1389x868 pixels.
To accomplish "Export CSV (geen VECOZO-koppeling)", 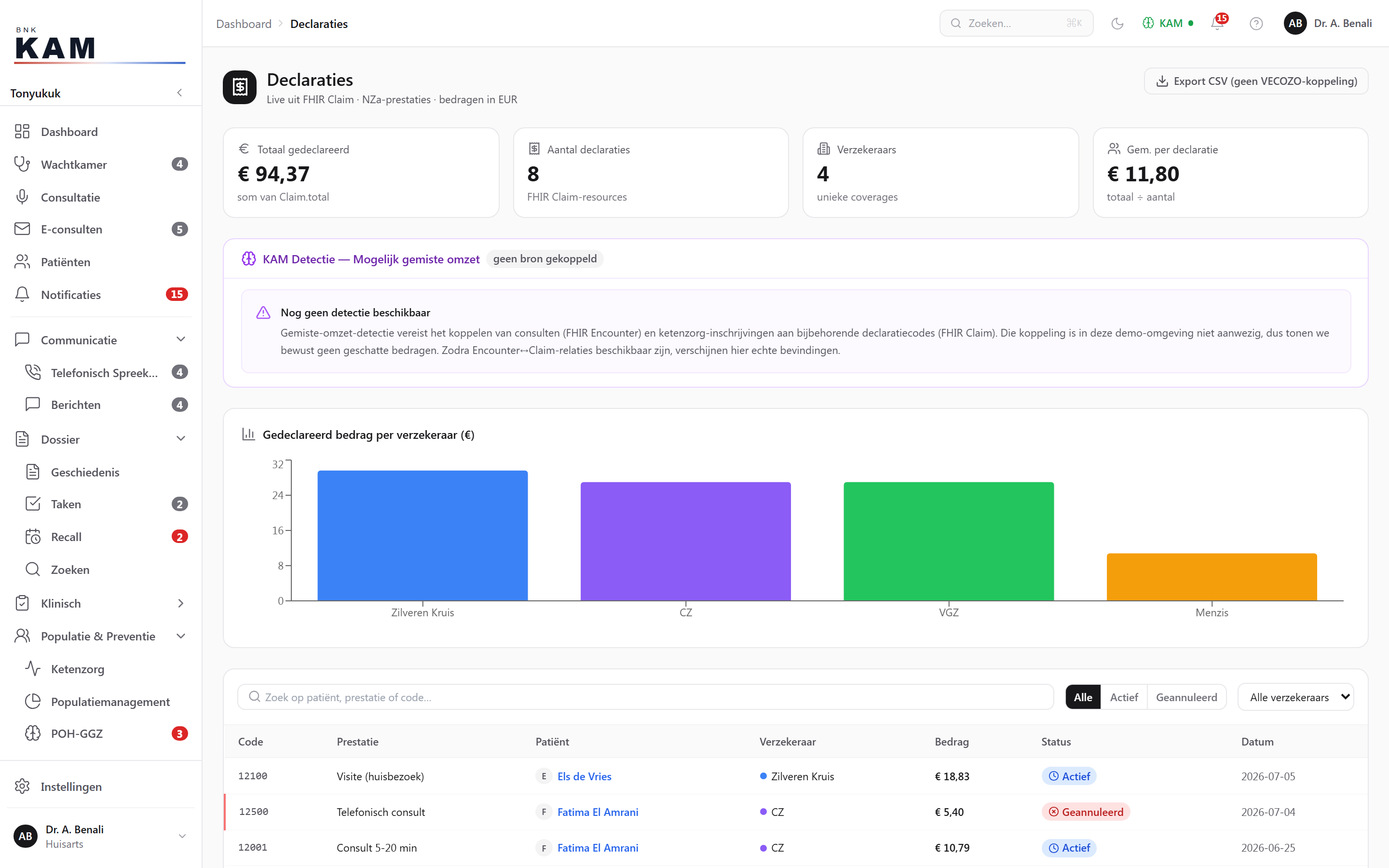I will pyautogui.click(x=1256, y=81).
